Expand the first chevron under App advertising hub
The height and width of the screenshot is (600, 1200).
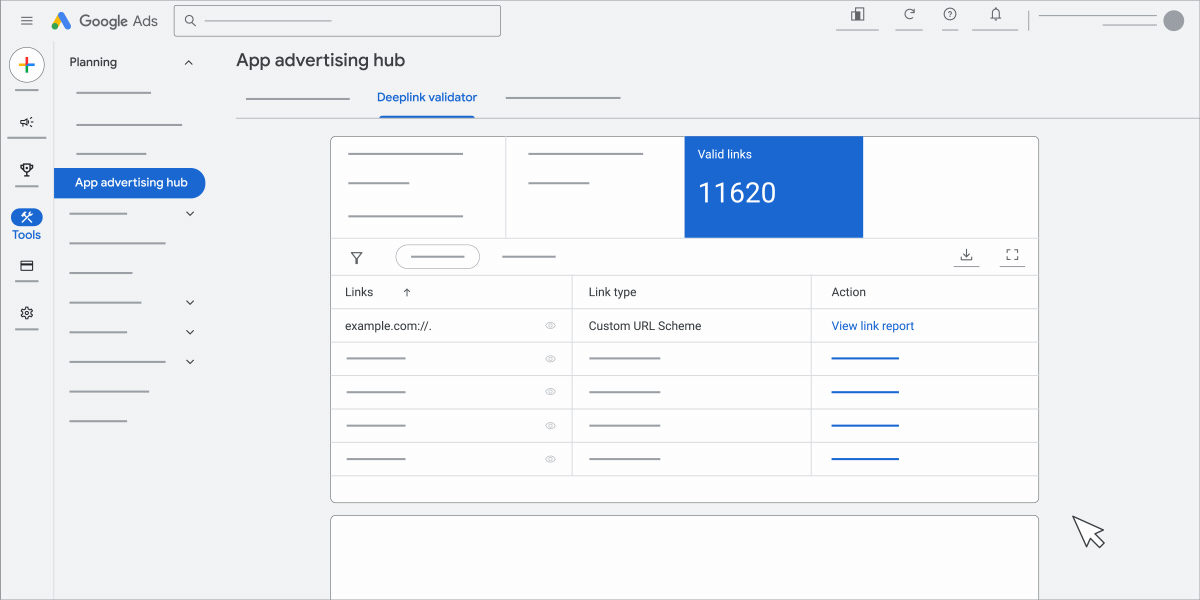click(x=190, y=212)
